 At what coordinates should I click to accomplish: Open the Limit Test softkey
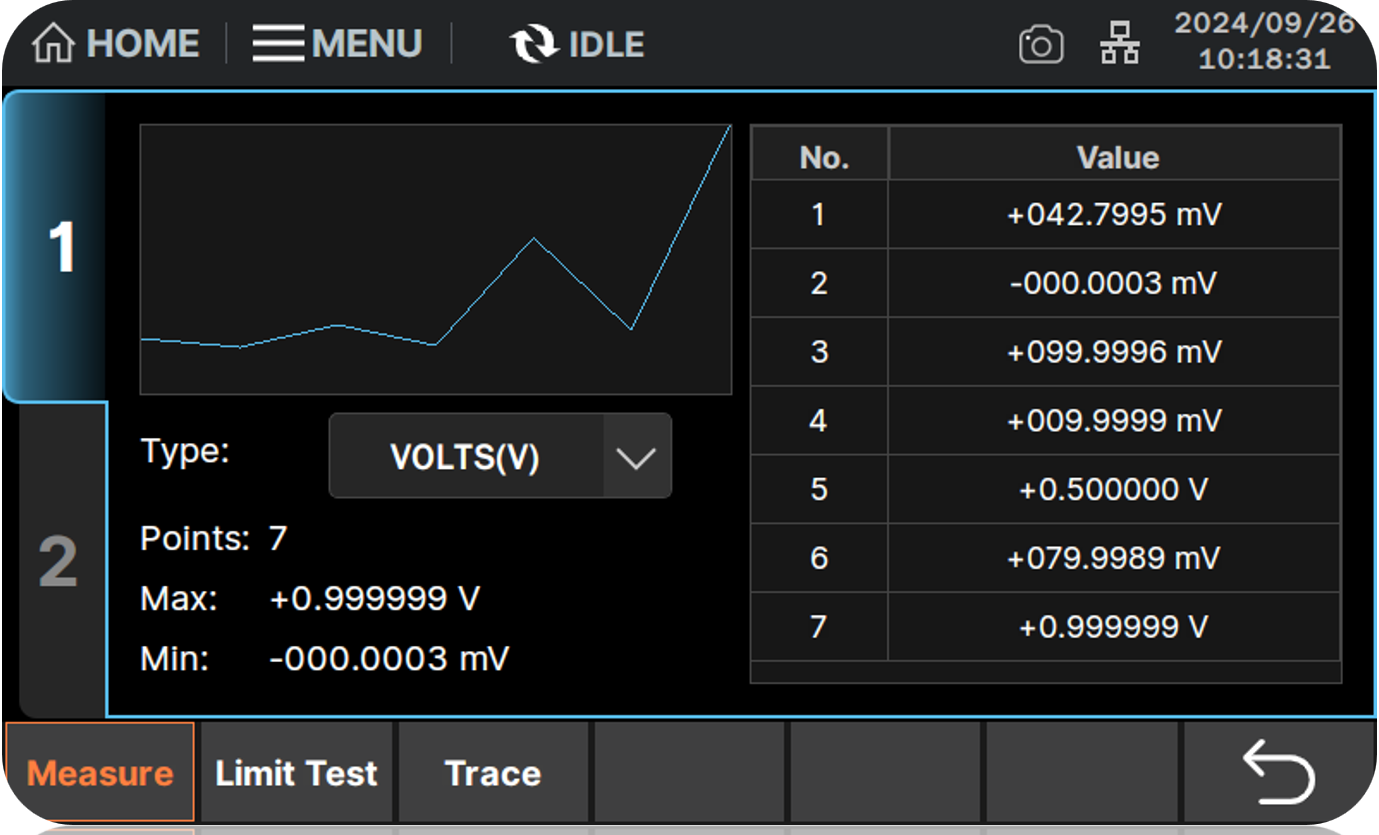[297, 773]
